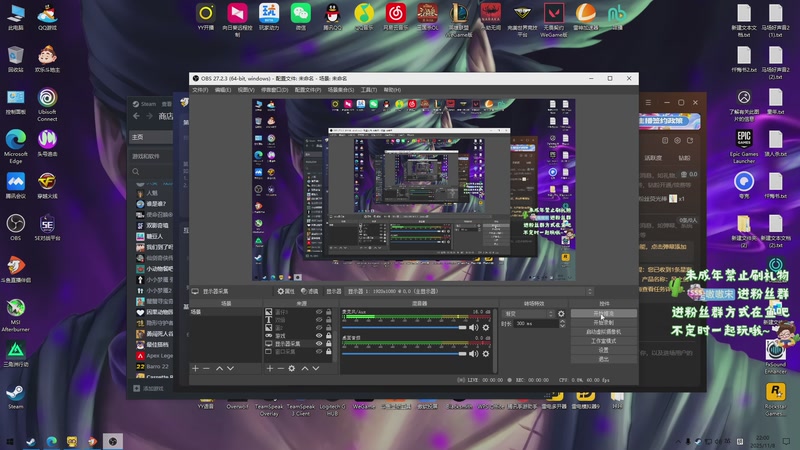
Task: Mute the 麦克风/Aux speaker icon
Action: point(473,328)
